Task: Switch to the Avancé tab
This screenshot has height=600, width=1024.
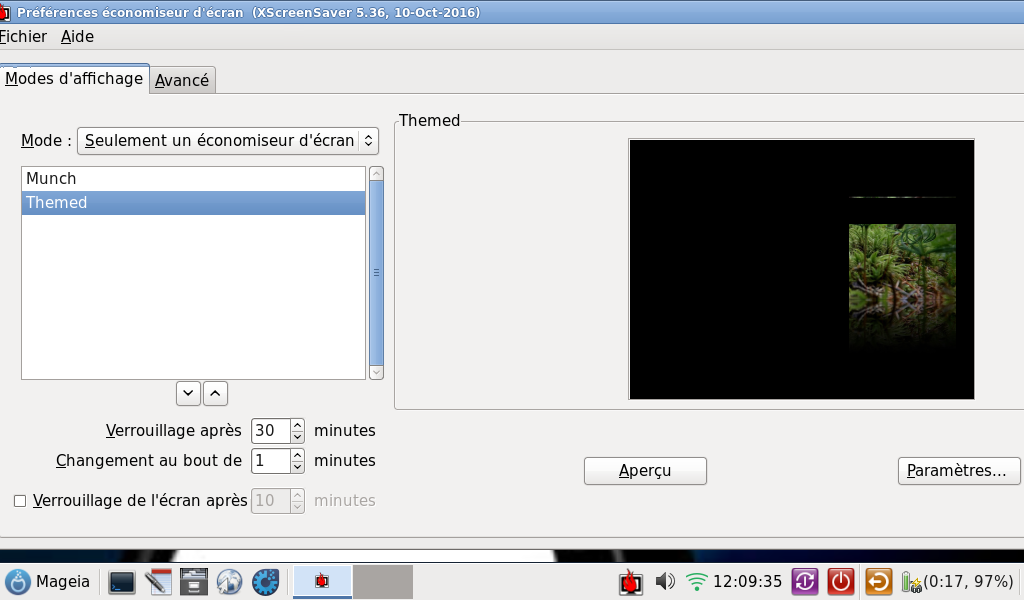Action: (x=182, y=80)
